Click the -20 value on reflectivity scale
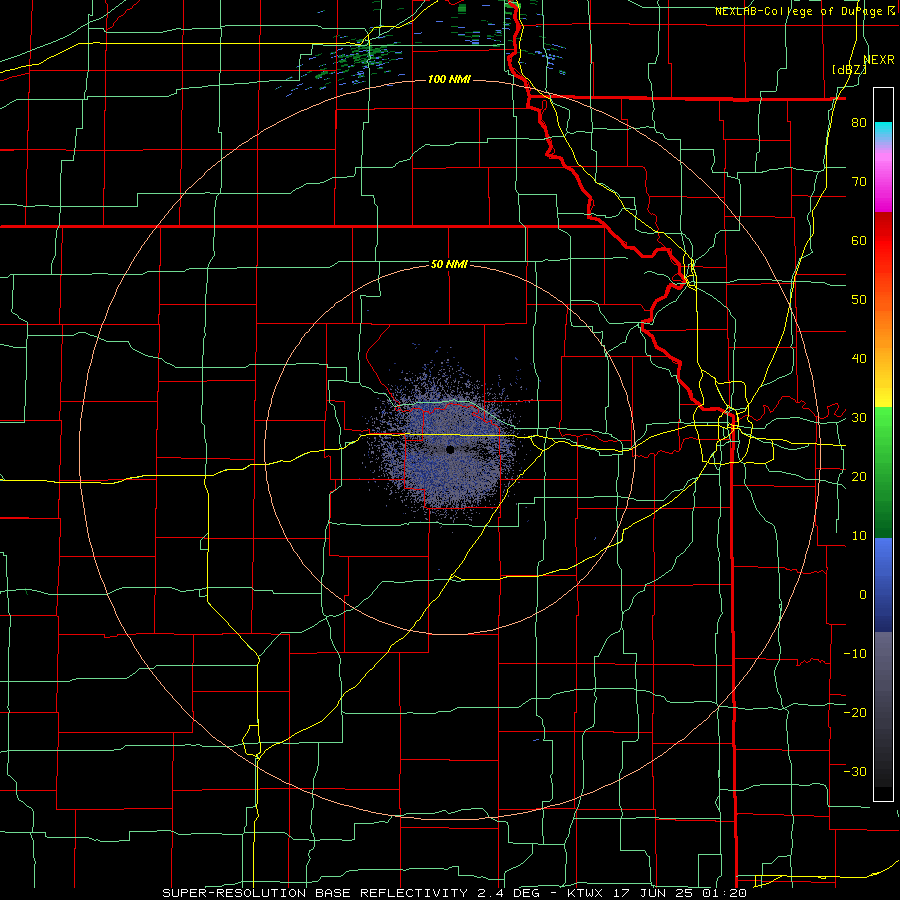The width and height of the screenshot is (900, 900). click(x=855, y=713)
